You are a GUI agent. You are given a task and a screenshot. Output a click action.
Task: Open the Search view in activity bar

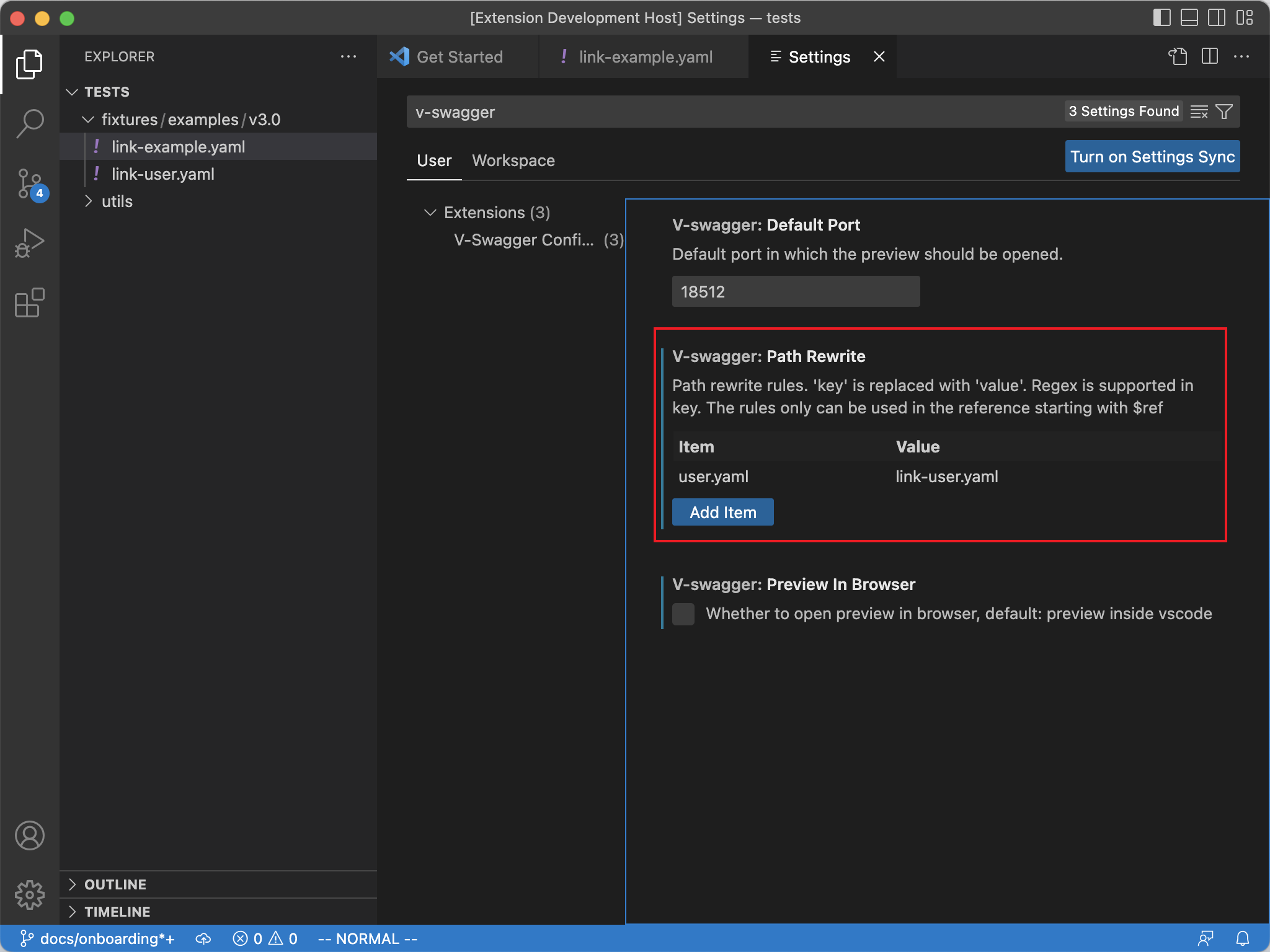click(29, 123)
